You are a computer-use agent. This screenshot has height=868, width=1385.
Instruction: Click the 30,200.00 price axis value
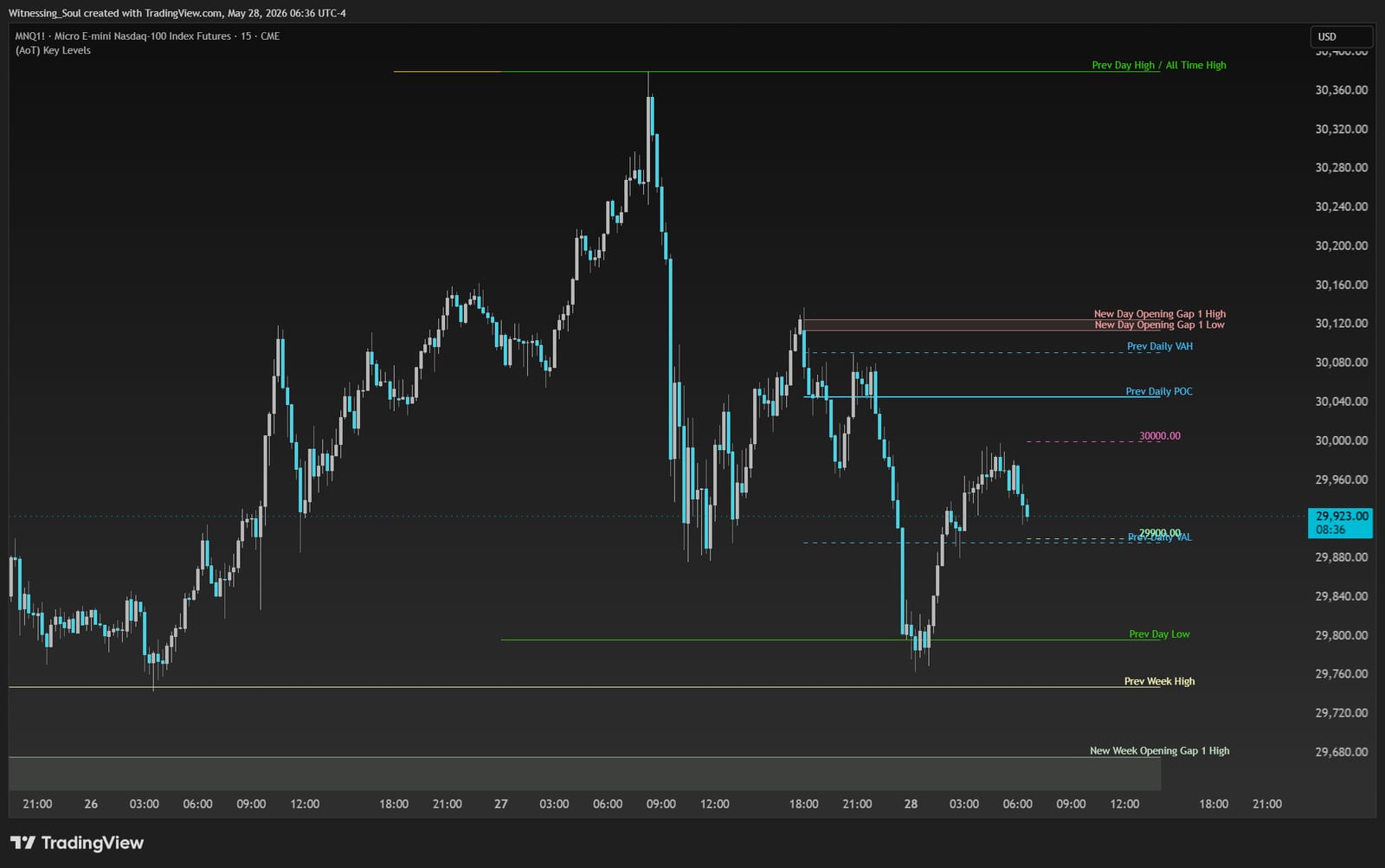tap(1342, 246)
